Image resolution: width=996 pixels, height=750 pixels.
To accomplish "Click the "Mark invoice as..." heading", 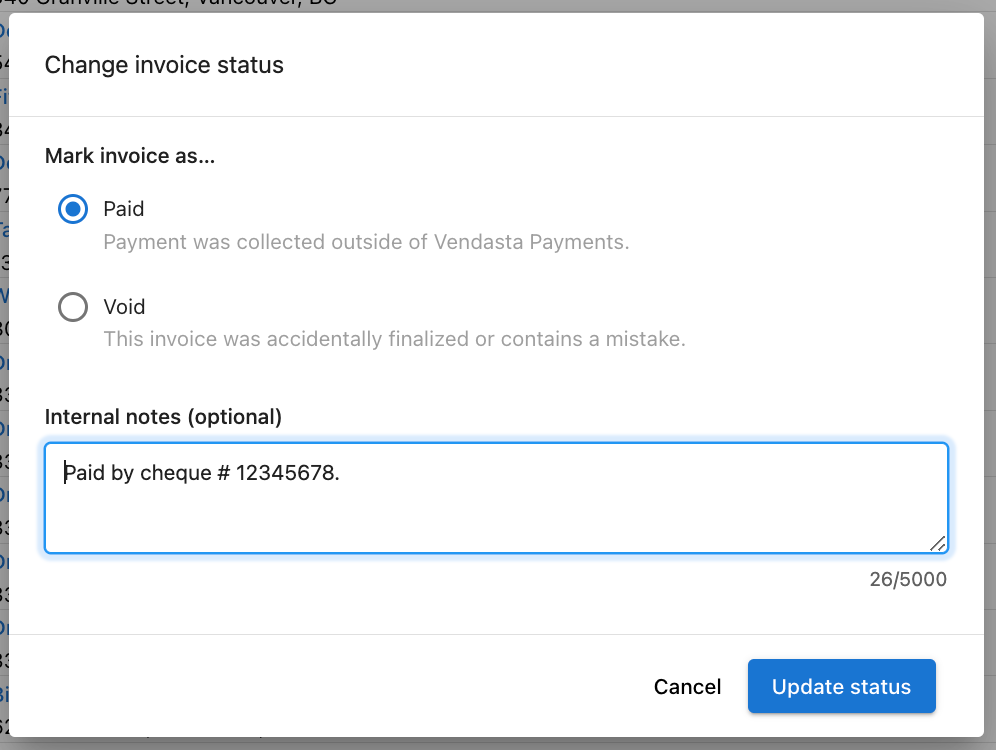I will 130,156.
